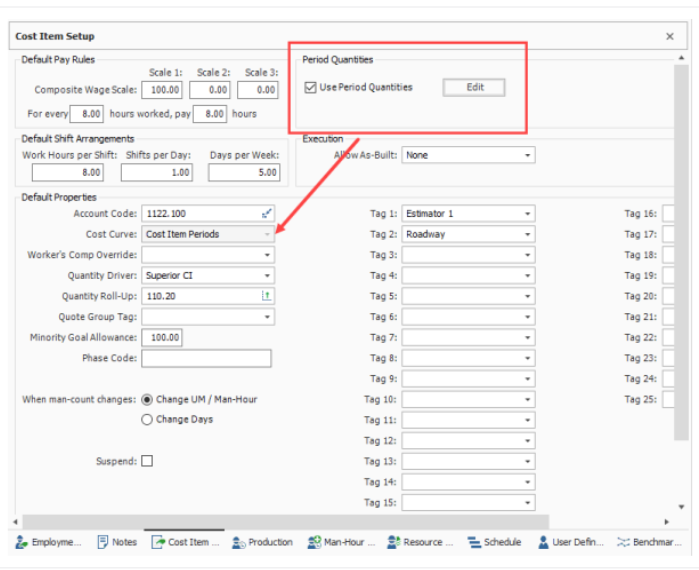Viewport: 699px width, 570px height.
Task: Click the User Defined tab icon
Action: [x=543, y=542]
